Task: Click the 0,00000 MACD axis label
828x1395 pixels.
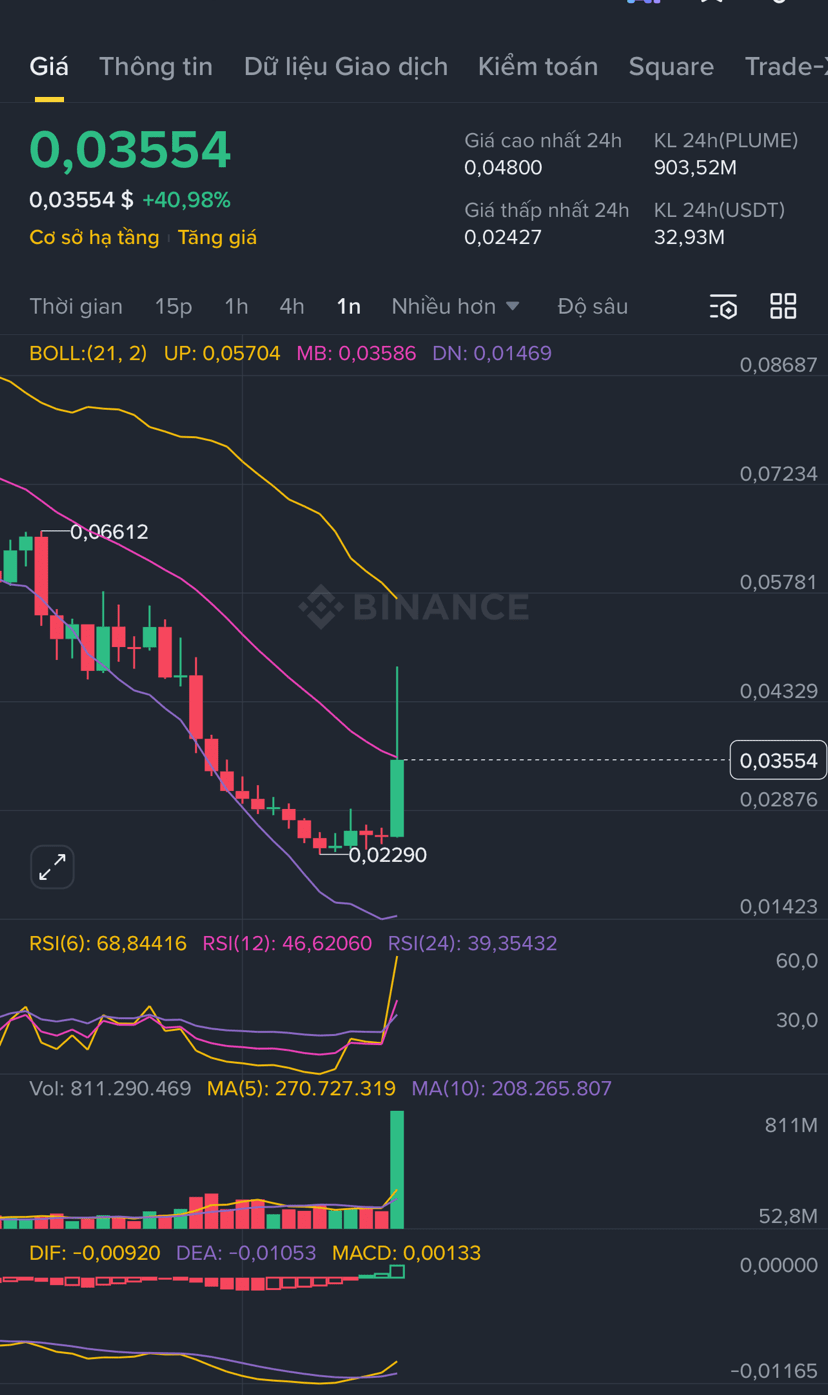Action: (778, 1266)
